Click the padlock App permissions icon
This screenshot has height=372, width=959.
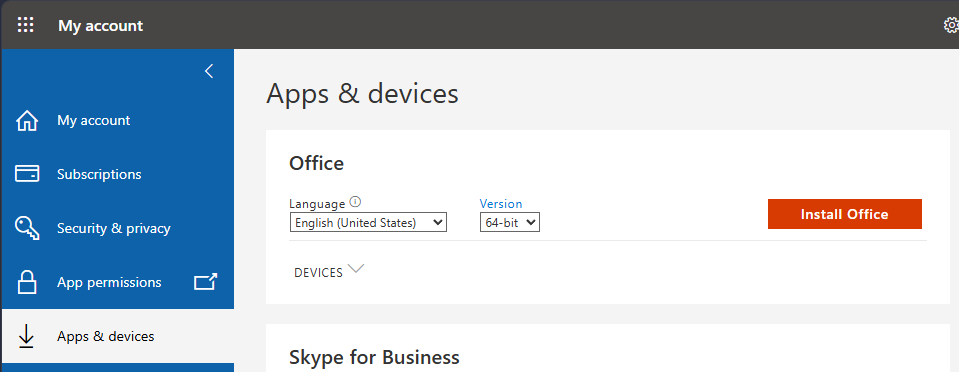pyautogui.click(x=26, y=283)
